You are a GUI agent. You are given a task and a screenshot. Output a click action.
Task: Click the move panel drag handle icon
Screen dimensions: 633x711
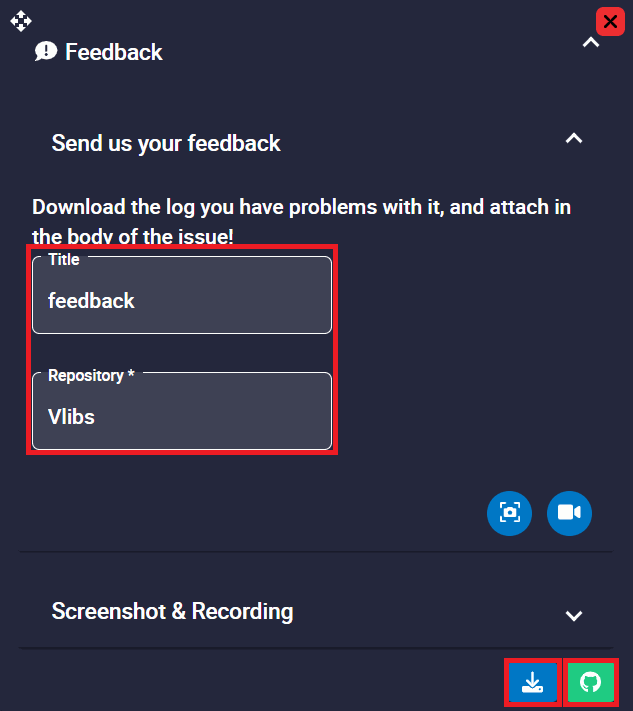click(21, 20)
